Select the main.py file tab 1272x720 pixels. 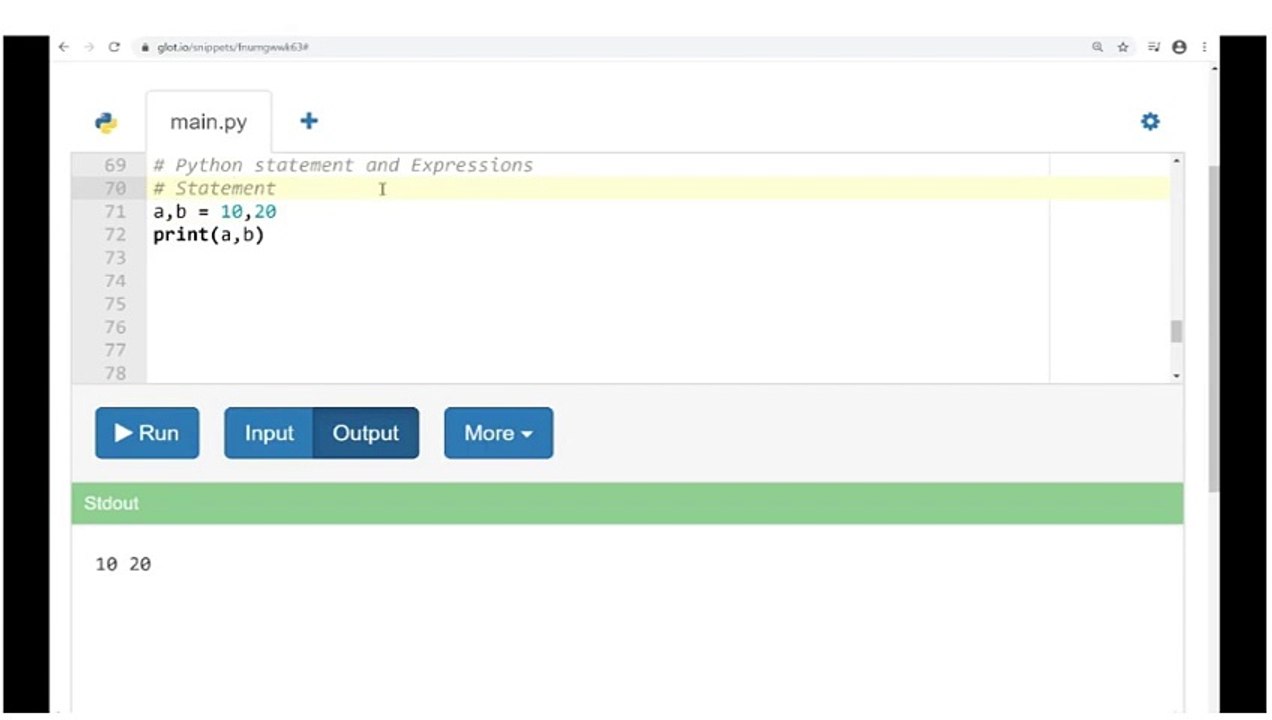click(208, 122)
